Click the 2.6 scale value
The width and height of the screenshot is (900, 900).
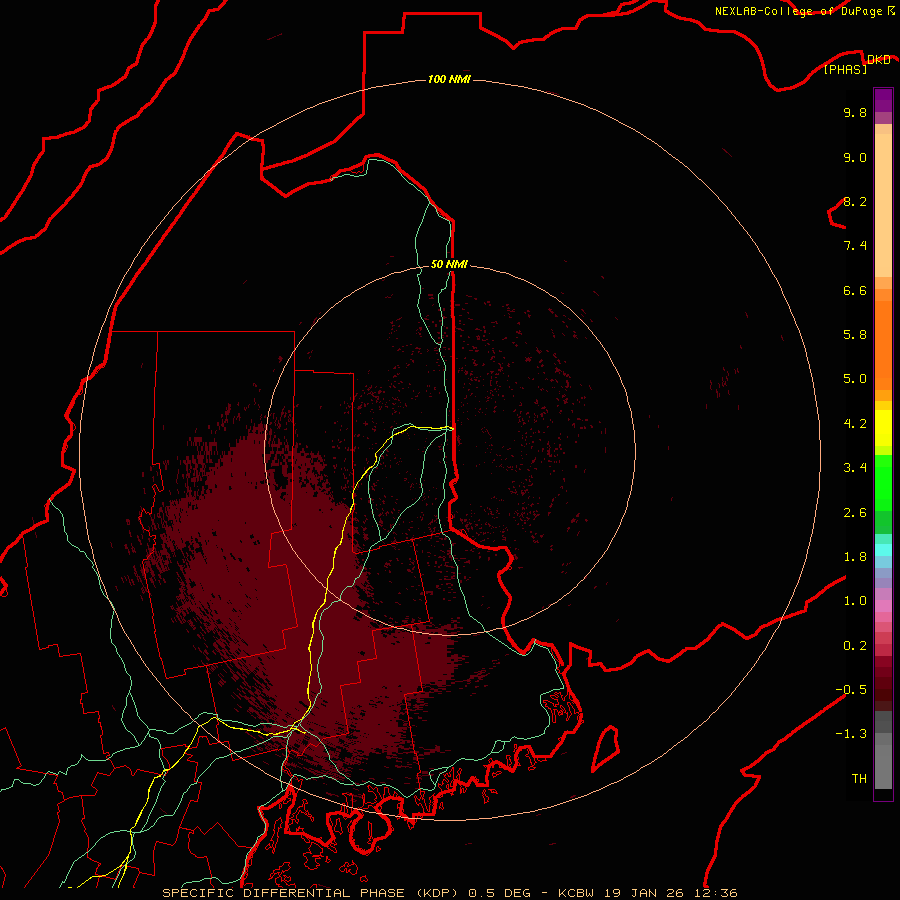pos(855,513)
